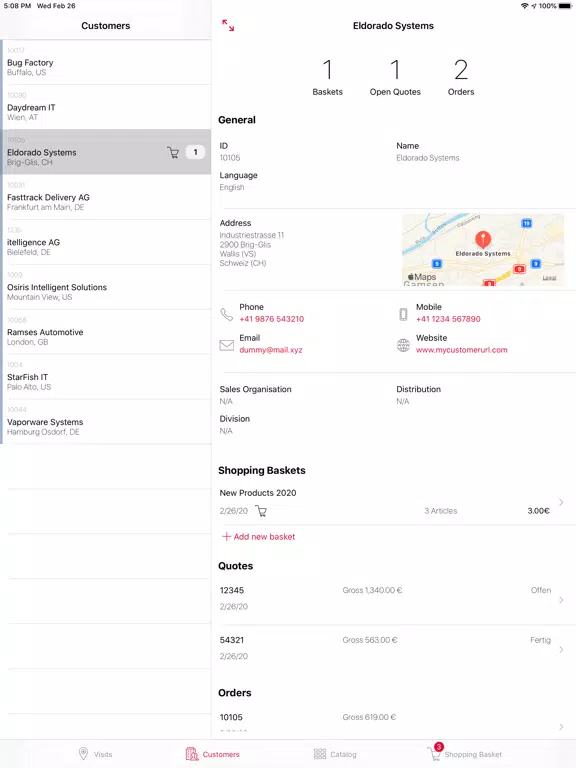
Task: Tap the mobile device icon
Action: (x=403, y=314)
